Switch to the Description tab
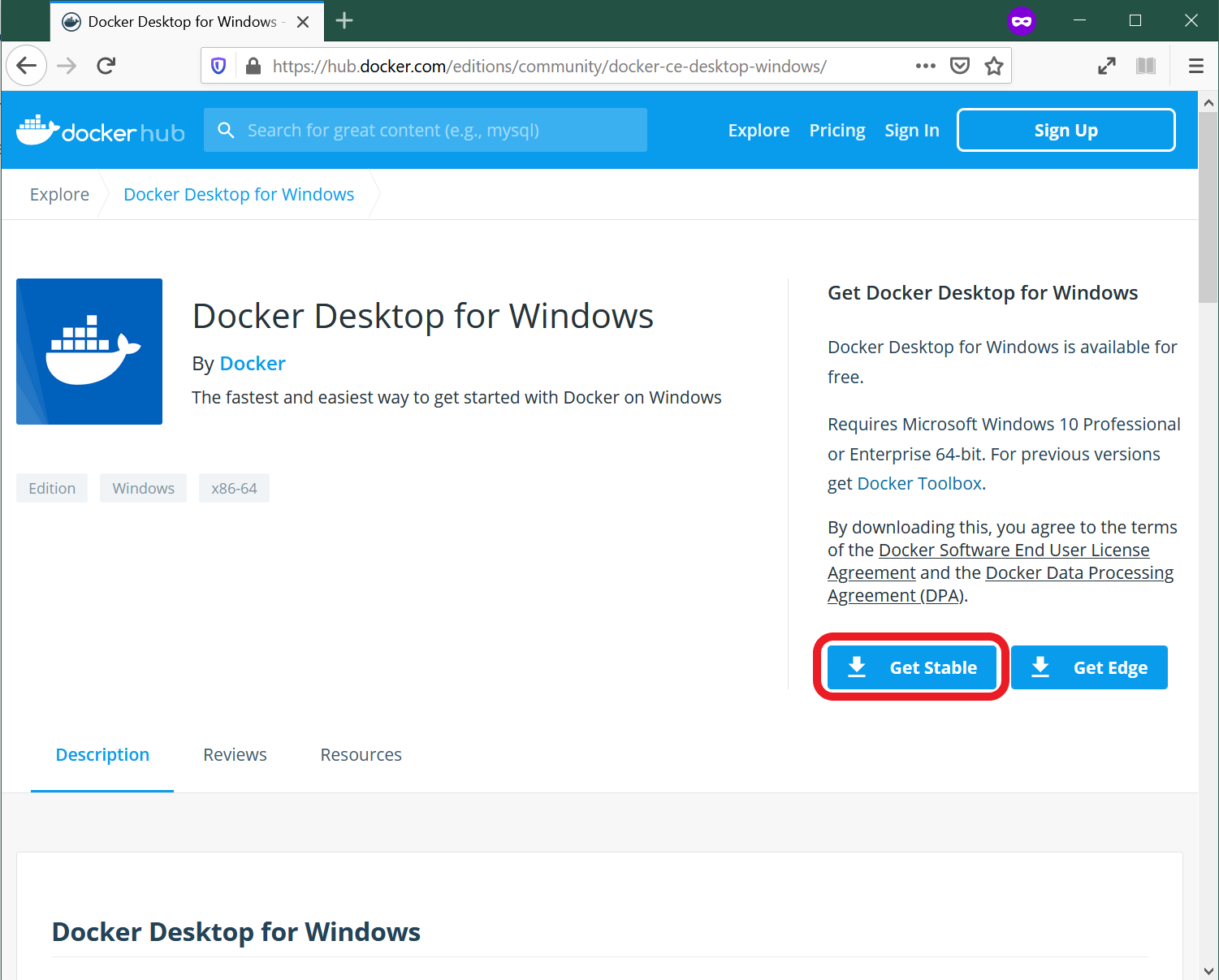The height and width of the screenshot is (980, 1219). [102, 754]
